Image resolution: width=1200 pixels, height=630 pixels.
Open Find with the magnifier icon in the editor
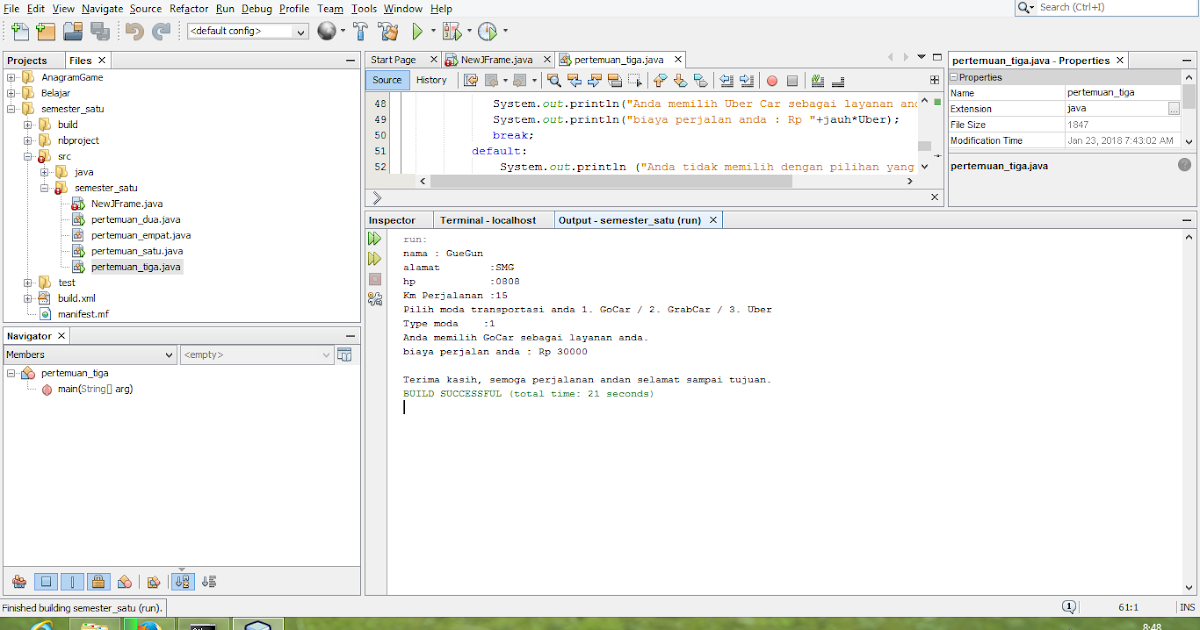(553, 80)
